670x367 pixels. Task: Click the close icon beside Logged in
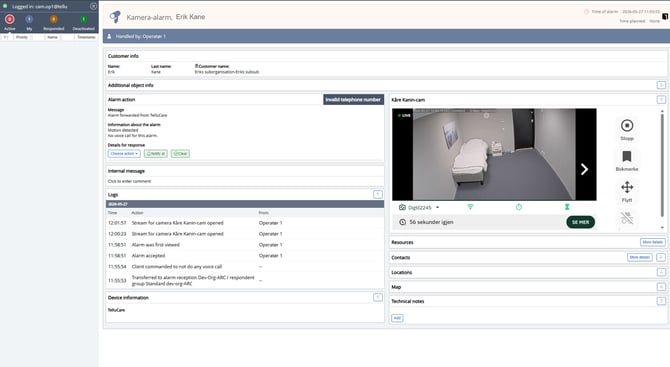pos(93,6)
